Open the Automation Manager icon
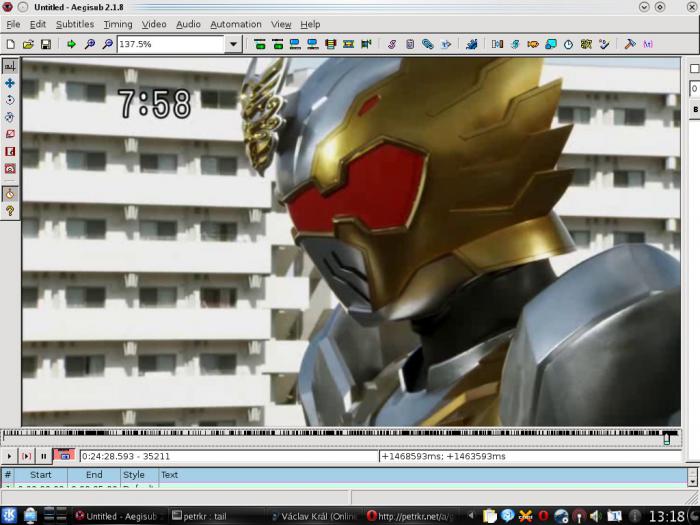The width and height of the screenshot is (700, 525). 471,44
